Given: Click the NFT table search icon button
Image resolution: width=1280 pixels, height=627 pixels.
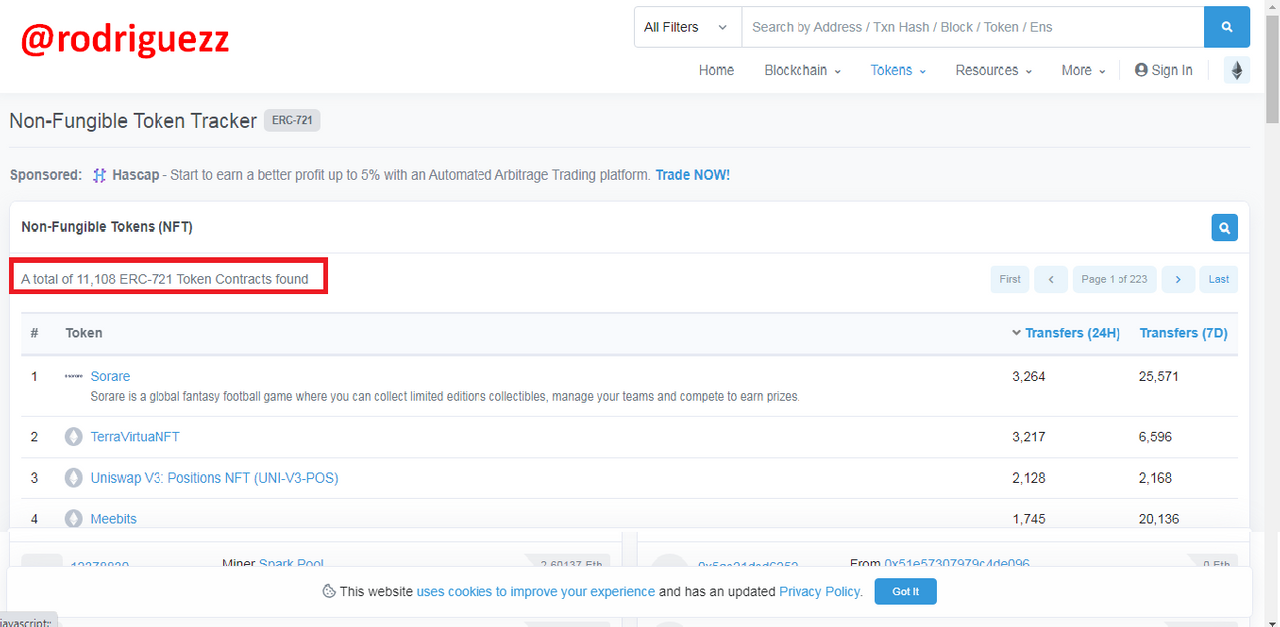Looking at the screenshot, I should 1224,227.
